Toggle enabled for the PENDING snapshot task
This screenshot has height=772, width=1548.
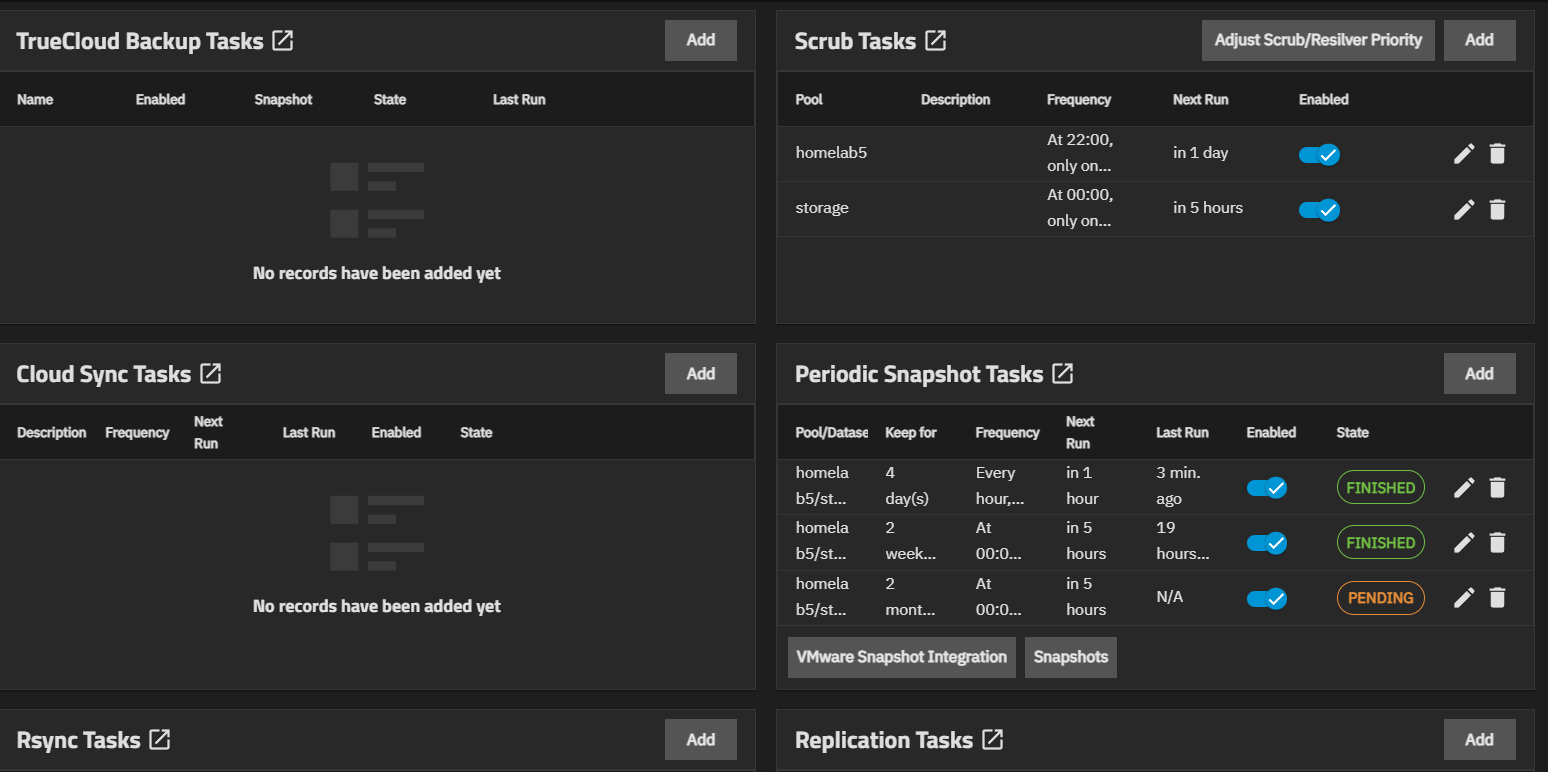(x=1266, y=598)
